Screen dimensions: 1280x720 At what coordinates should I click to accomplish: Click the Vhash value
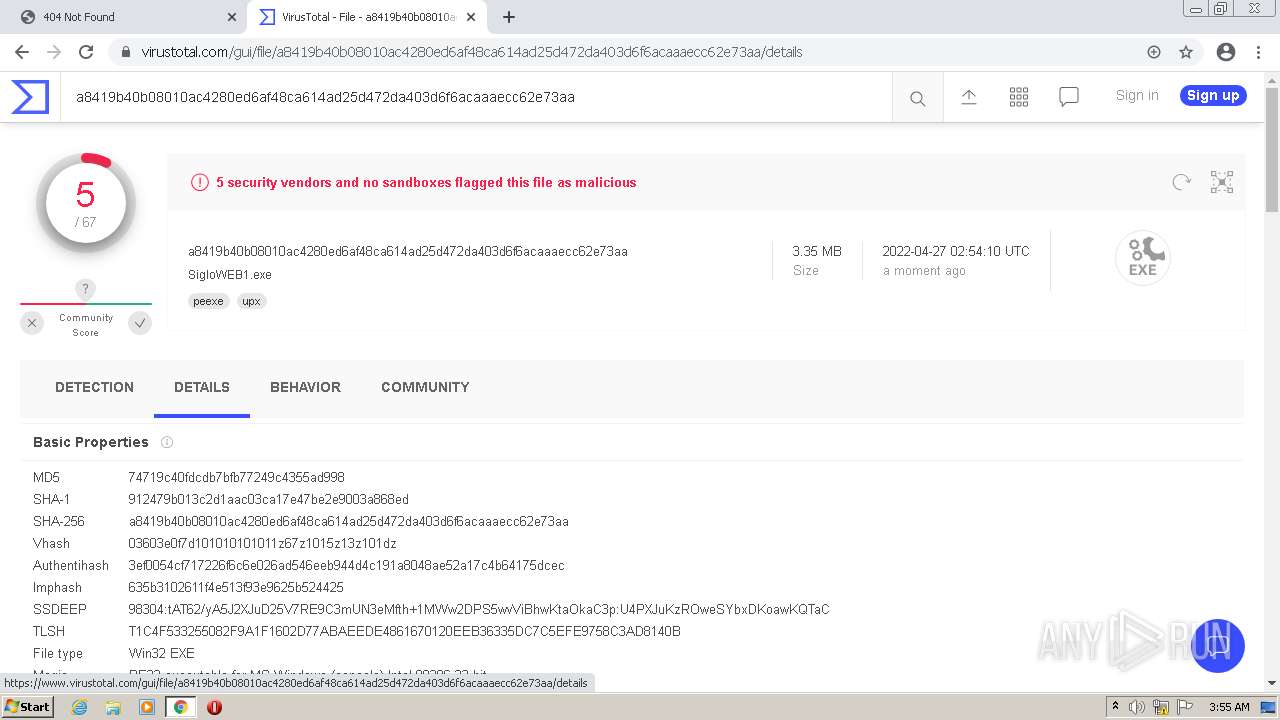tap(262, 543)
